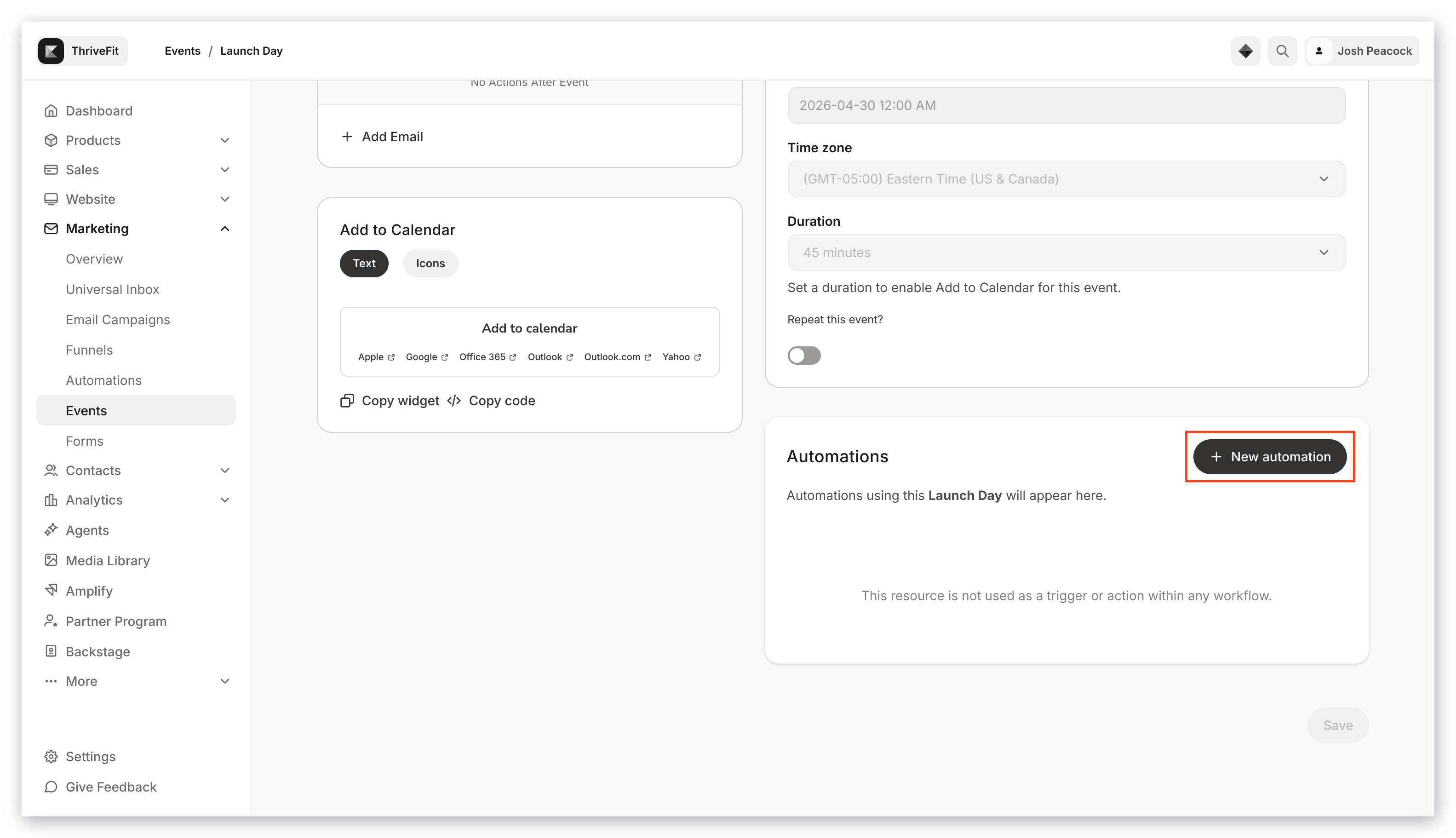1456x838 pixels.
Task: Open search with the magnifier icon
Action: click(1282, 51)
